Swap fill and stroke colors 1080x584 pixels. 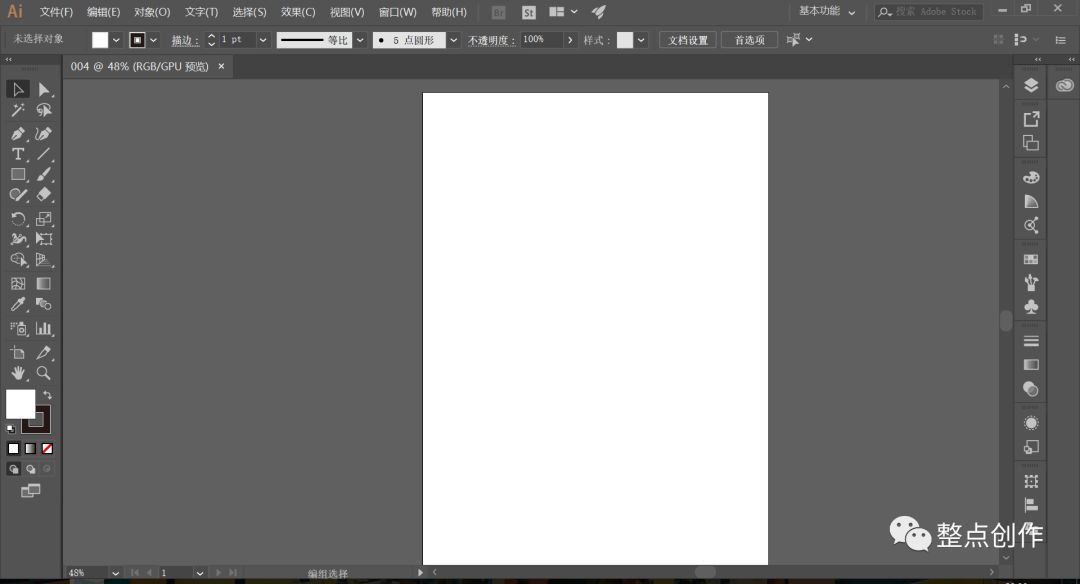click(x=47, y=395)
